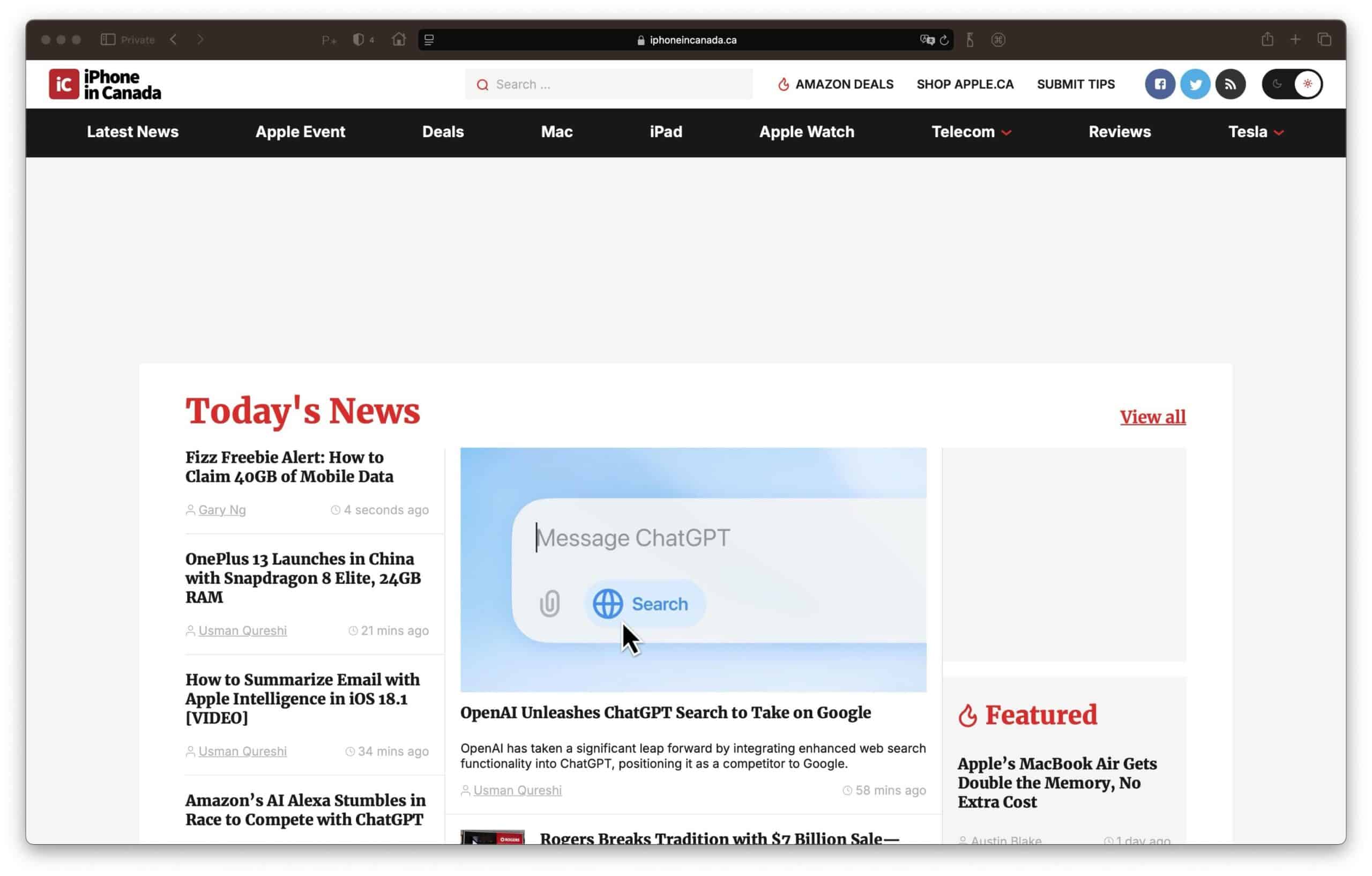Open the SUBMIT TIPS link
Viewport: 1372px width, 876px height.
click(1076, 84)
